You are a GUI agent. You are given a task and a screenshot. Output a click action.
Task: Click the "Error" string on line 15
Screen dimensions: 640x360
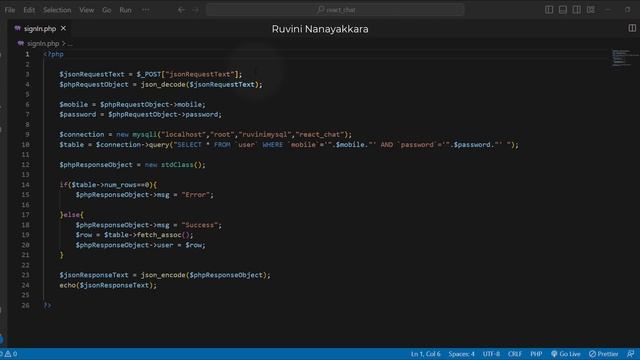196,195
